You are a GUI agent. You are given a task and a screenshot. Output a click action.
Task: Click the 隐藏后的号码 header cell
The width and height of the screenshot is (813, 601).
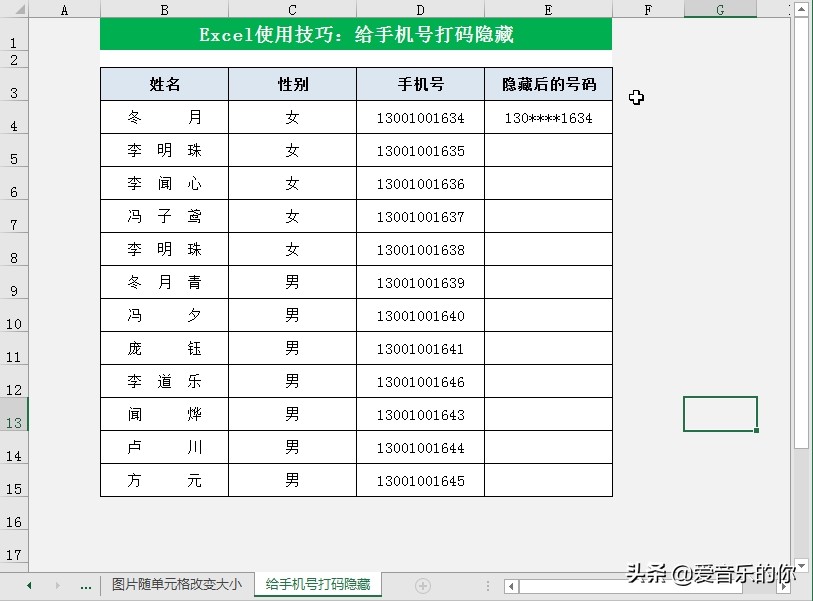point(548,84)
